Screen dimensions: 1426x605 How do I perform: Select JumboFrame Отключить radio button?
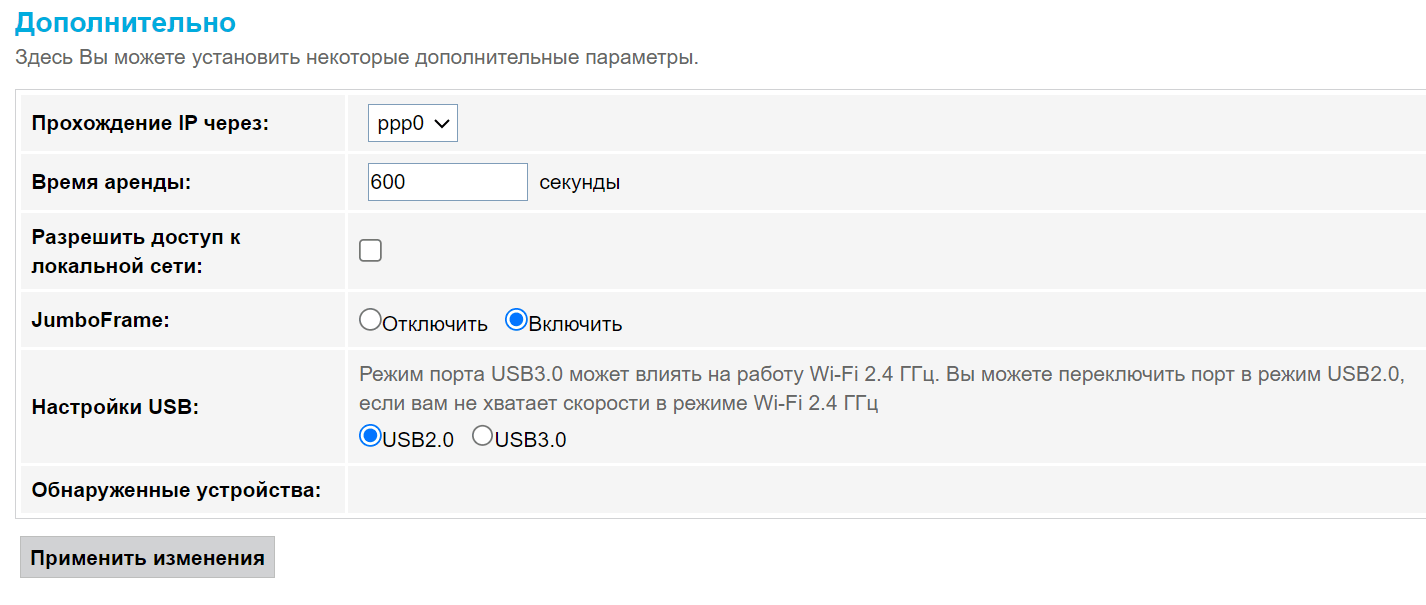(370, 320)
